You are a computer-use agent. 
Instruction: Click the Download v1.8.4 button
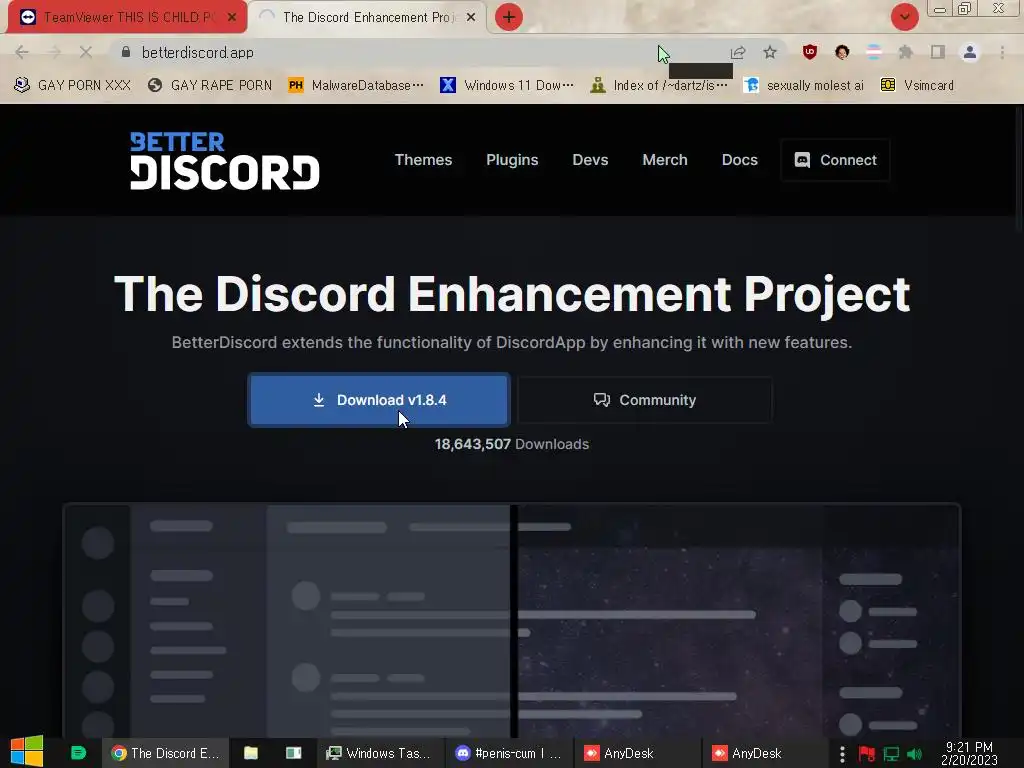379,400
